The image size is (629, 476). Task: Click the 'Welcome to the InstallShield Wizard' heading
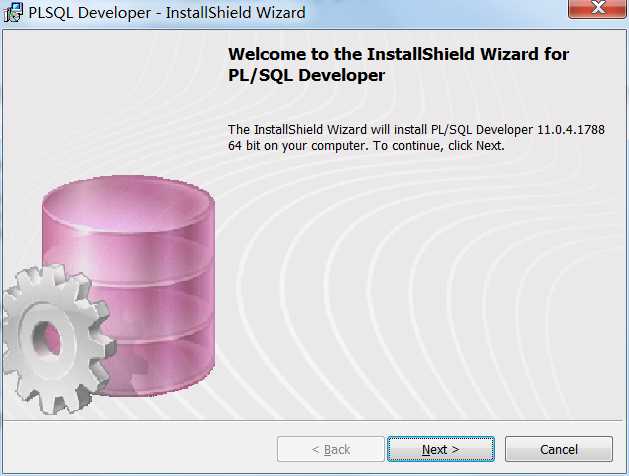(x=398, y=65)
